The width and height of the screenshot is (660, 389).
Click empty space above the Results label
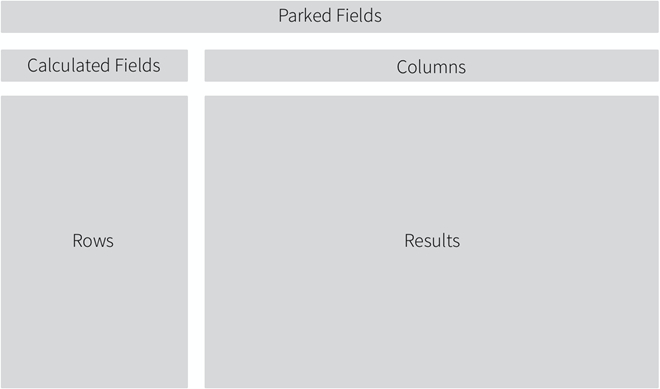431,164
